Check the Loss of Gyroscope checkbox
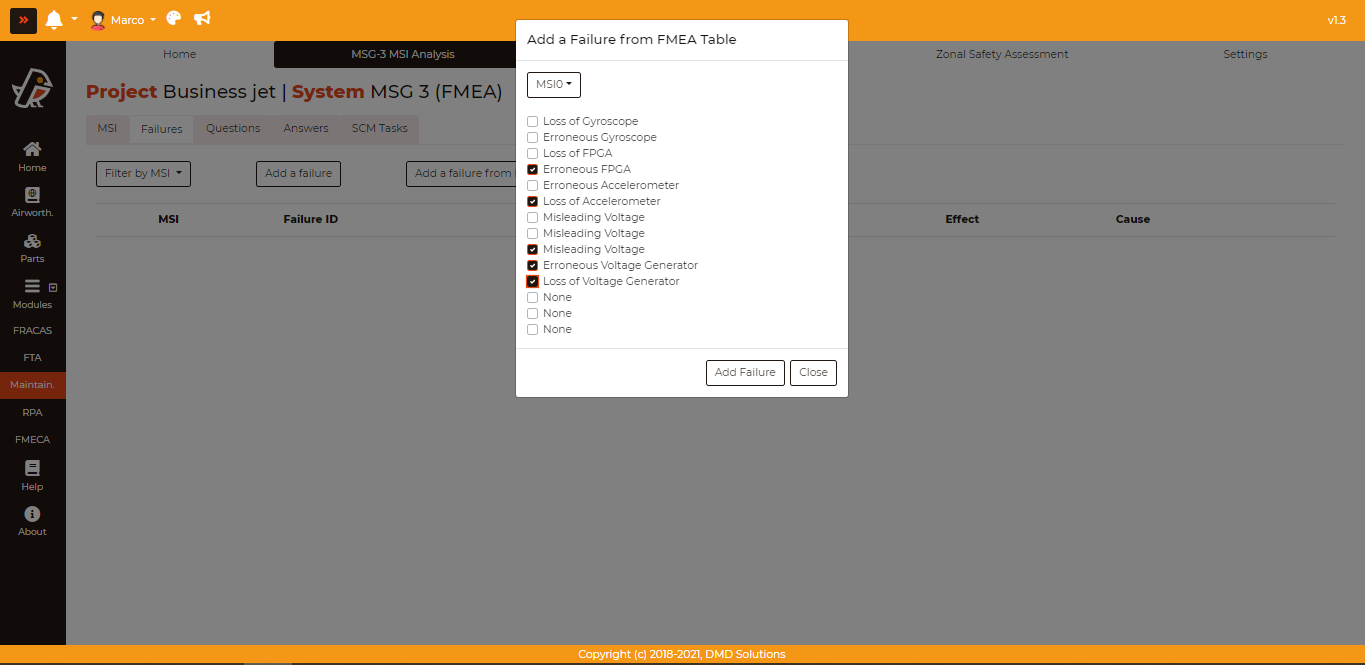The image size is (1365, 665). click(x=533, y=122)
